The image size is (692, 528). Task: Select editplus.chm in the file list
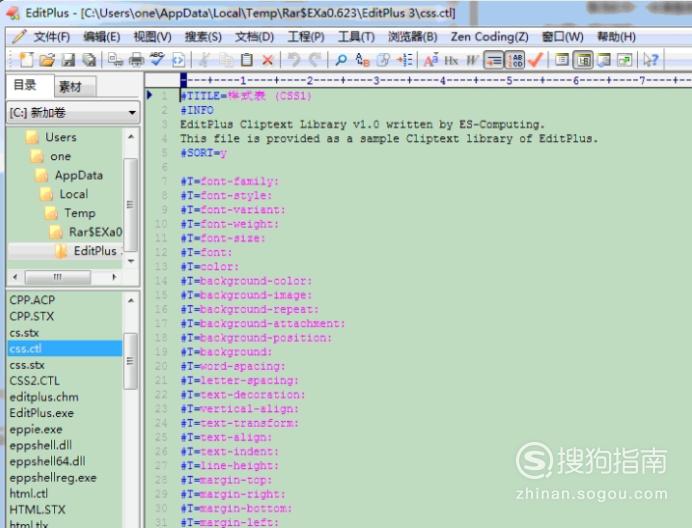44,397
